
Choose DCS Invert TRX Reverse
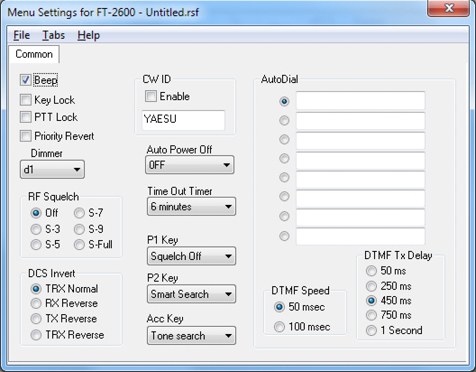(x=36, y=335)
